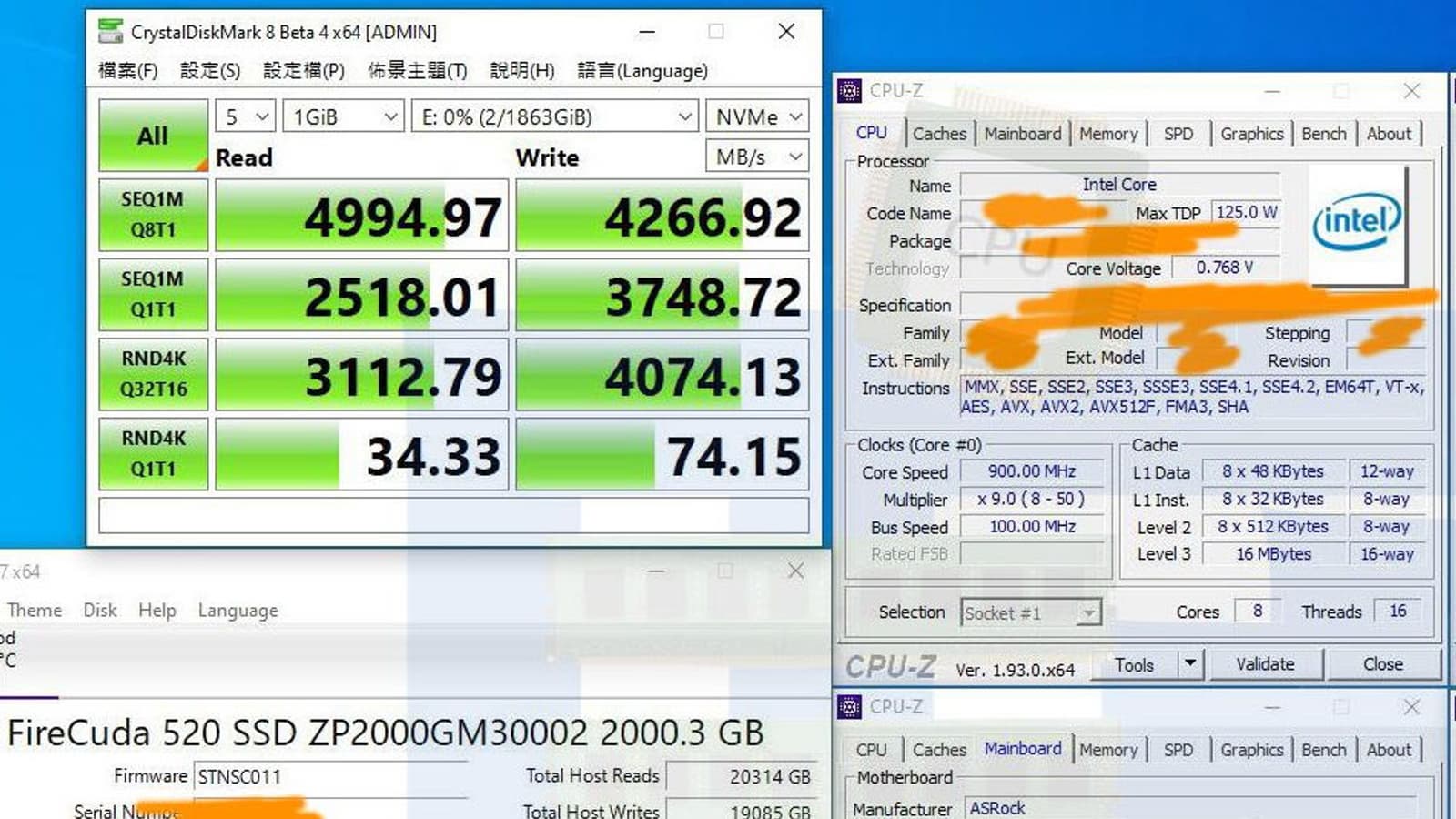Select the 4074.13 write result
Image resolution: width=1456 pixels, height=819 pixels.
pyautogui.click(x=662, y=374)
